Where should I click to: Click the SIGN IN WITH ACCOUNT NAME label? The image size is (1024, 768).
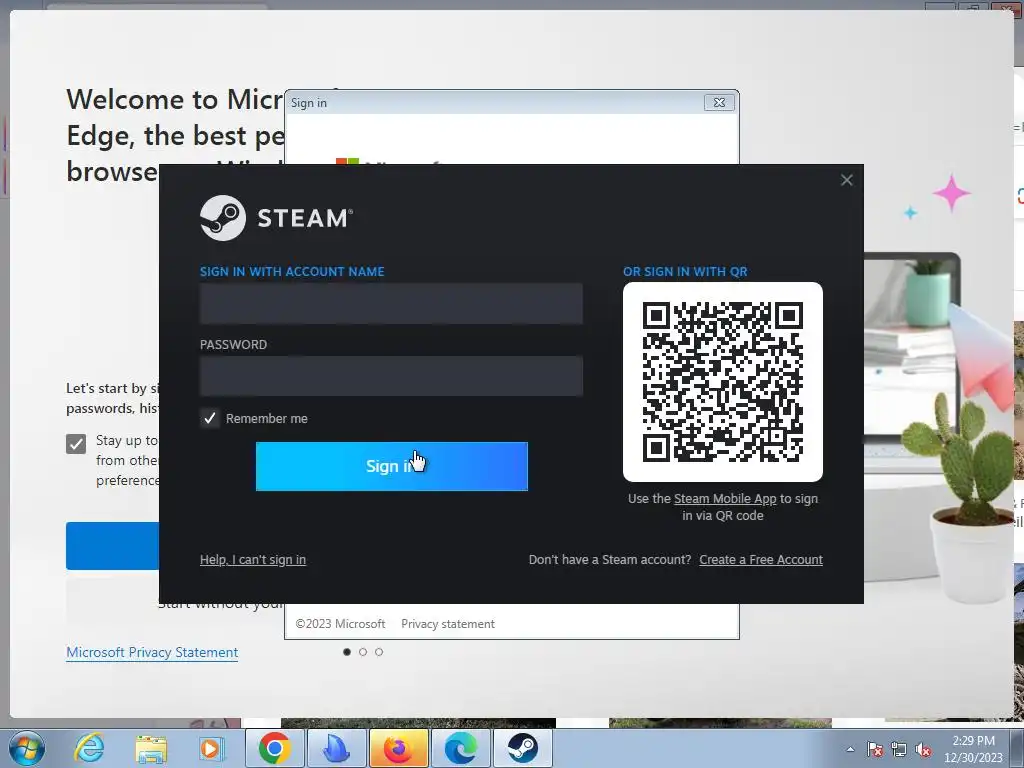[x=292, y=272]
